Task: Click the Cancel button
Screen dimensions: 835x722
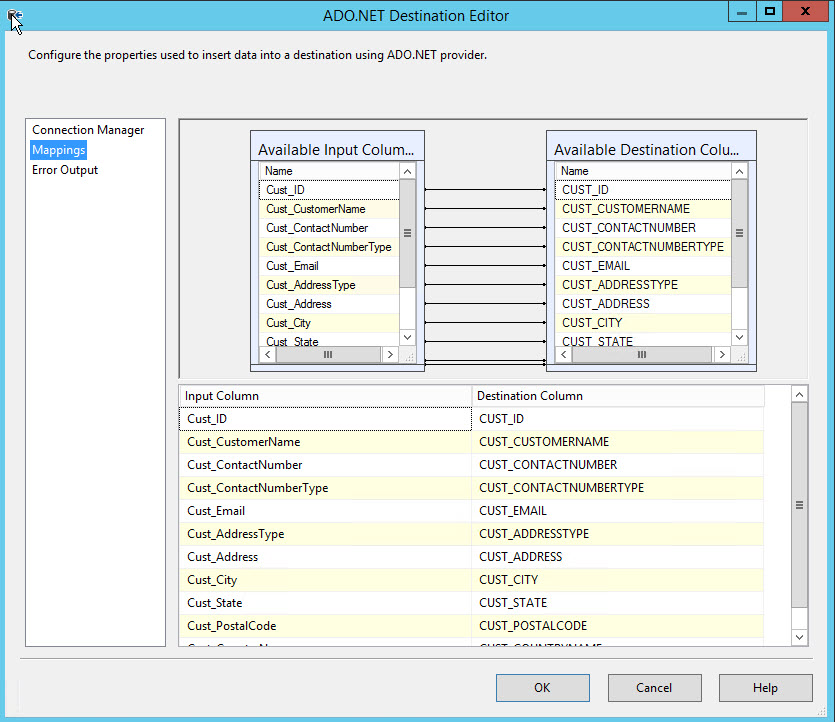Action: [x=654, y=687]
